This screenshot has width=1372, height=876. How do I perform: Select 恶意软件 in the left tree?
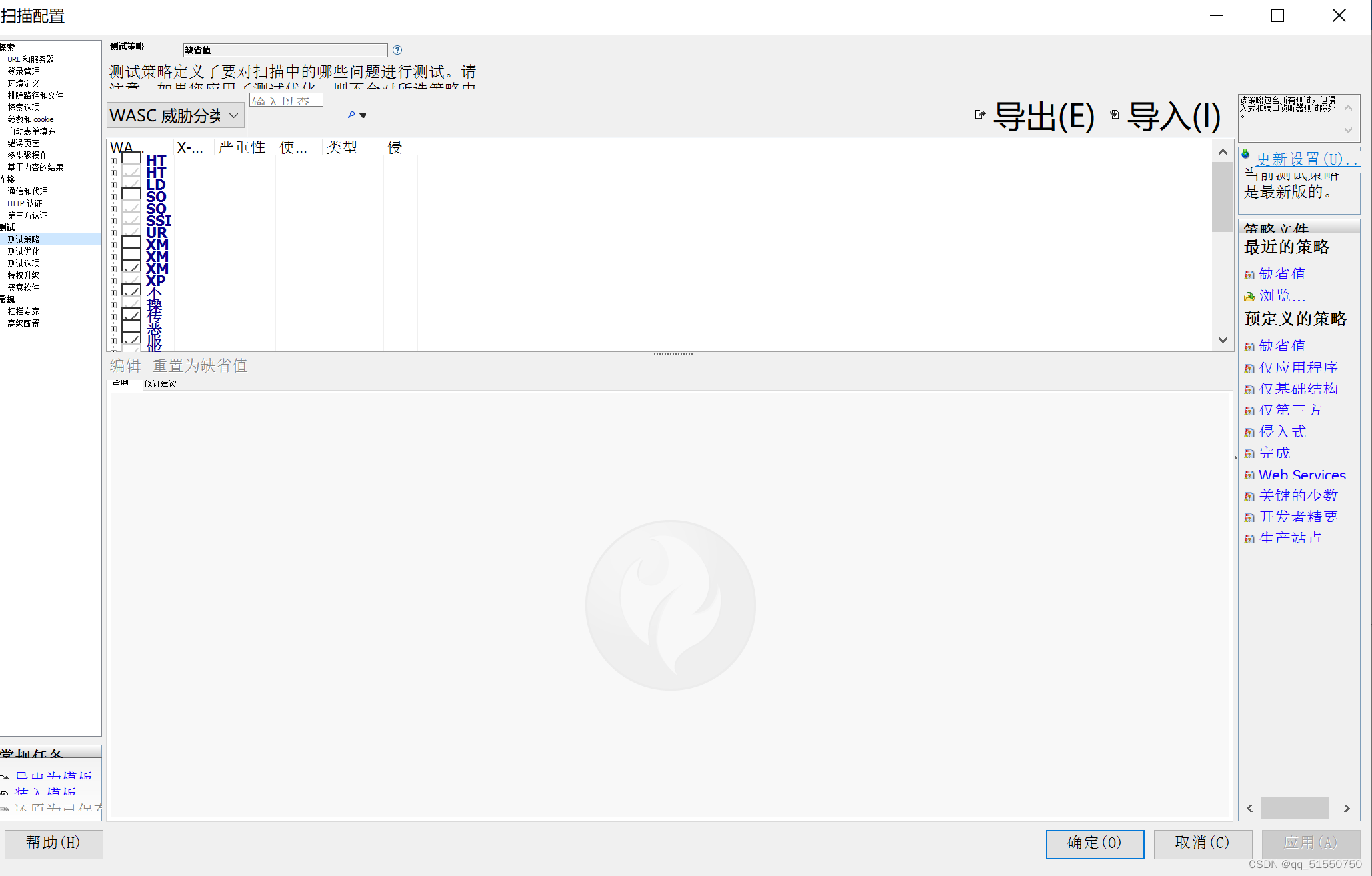coord(24,287)
